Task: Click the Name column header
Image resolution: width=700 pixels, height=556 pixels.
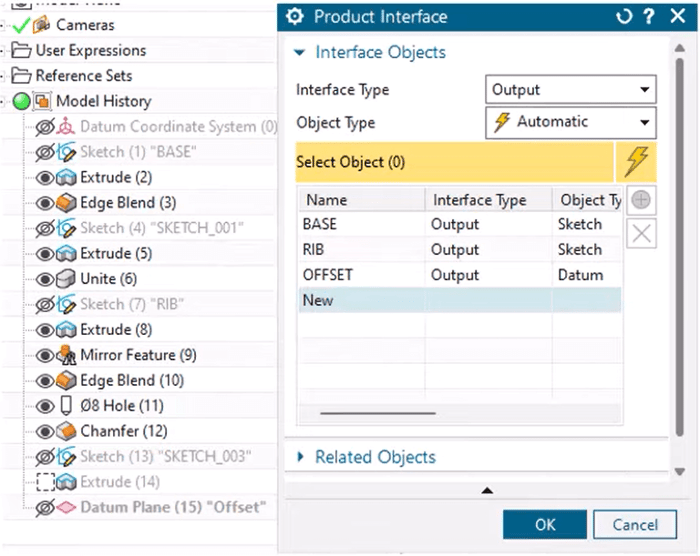Action: (x=362, y=200)
